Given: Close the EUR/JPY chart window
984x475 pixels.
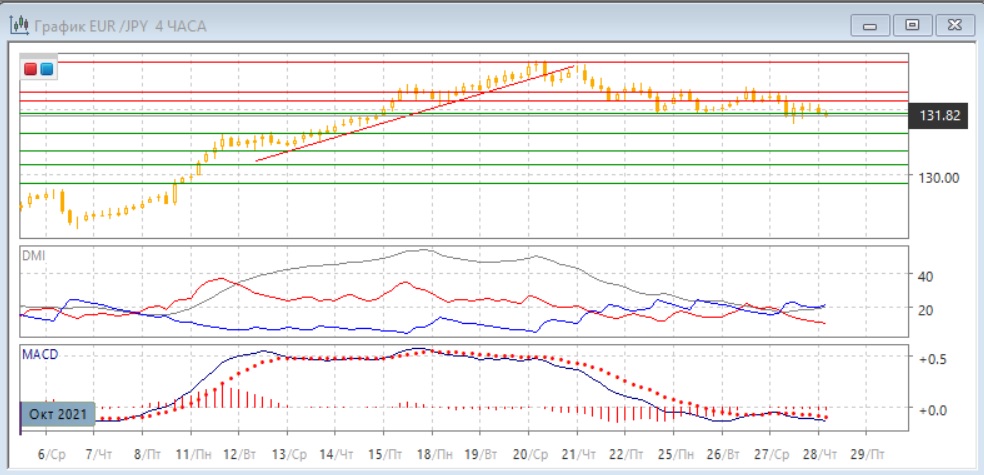Looking at the screenshot, I should (952, 25).
